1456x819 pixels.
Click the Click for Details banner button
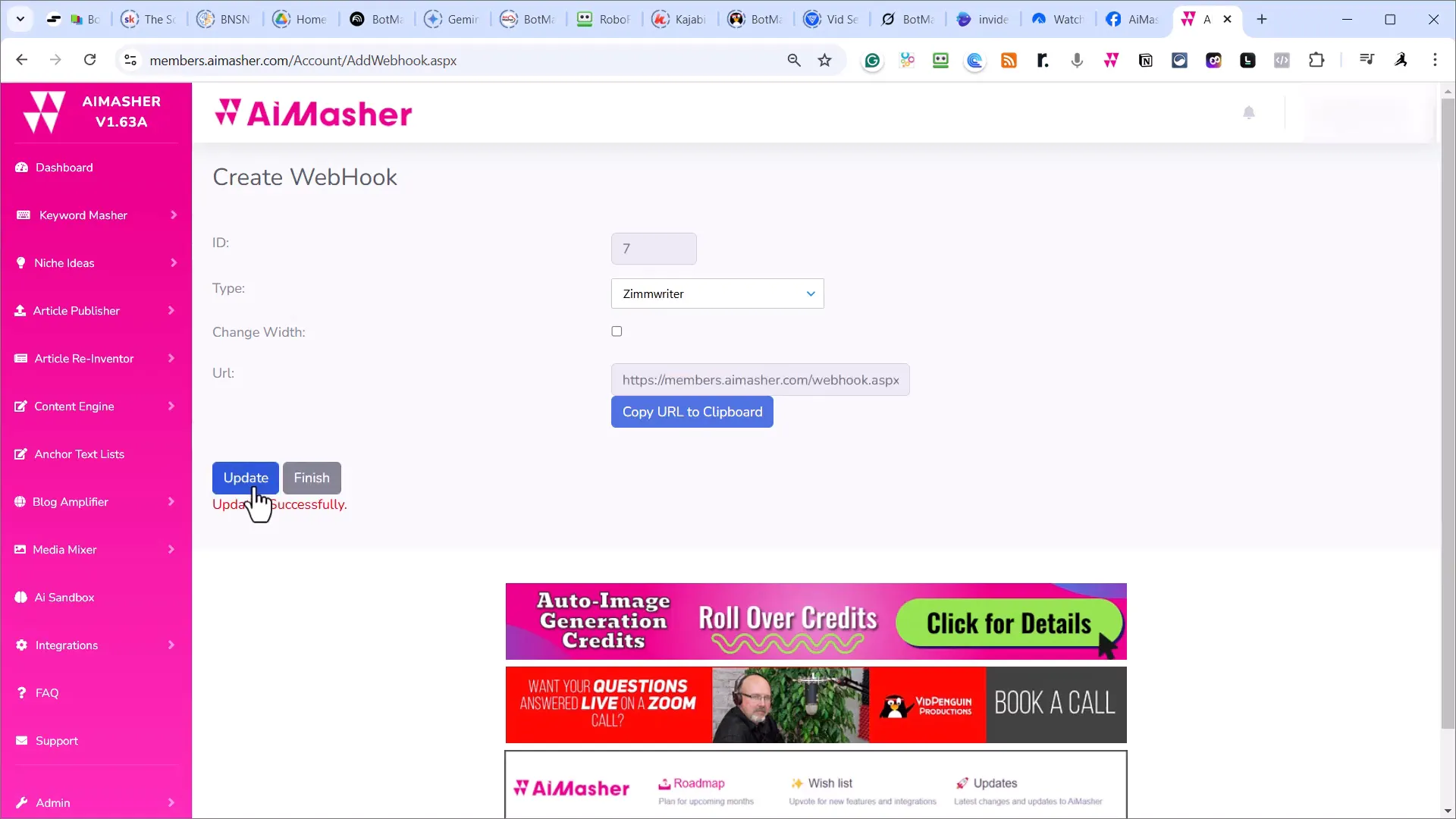1009,623
